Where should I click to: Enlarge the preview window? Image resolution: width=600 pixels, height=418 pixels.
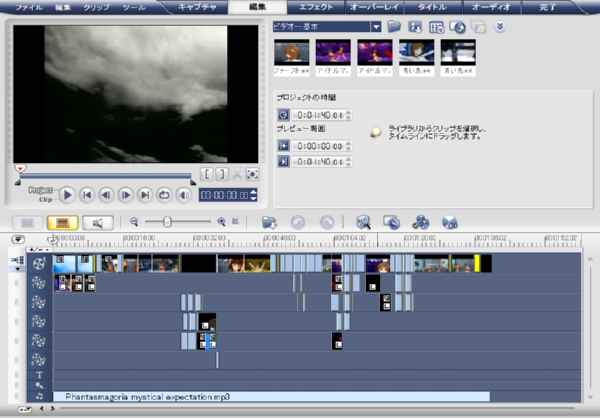pyautogui.click(x=252, y=175)
